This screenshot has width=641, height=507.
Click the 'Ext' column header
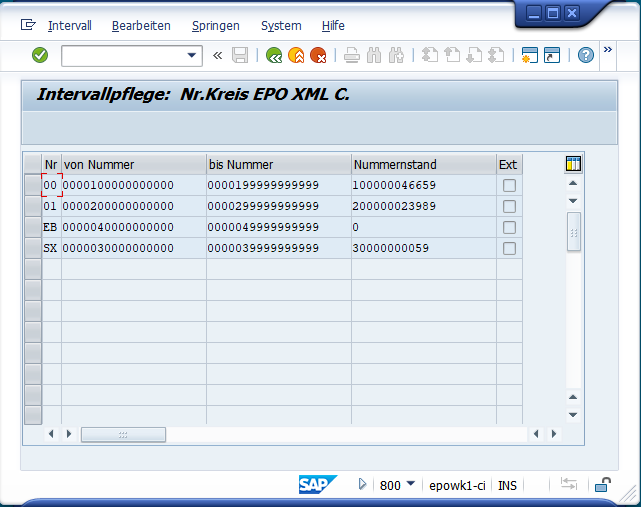pyautogui.click(x=509, y=164)
